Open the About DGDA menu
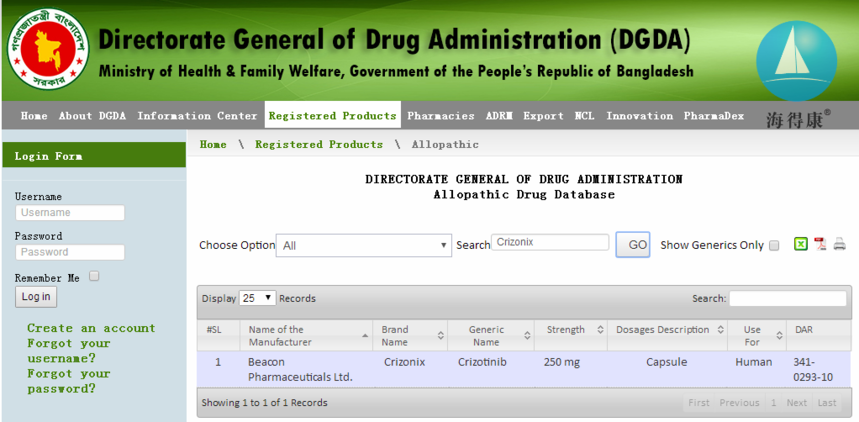 [x=92, y=116]
